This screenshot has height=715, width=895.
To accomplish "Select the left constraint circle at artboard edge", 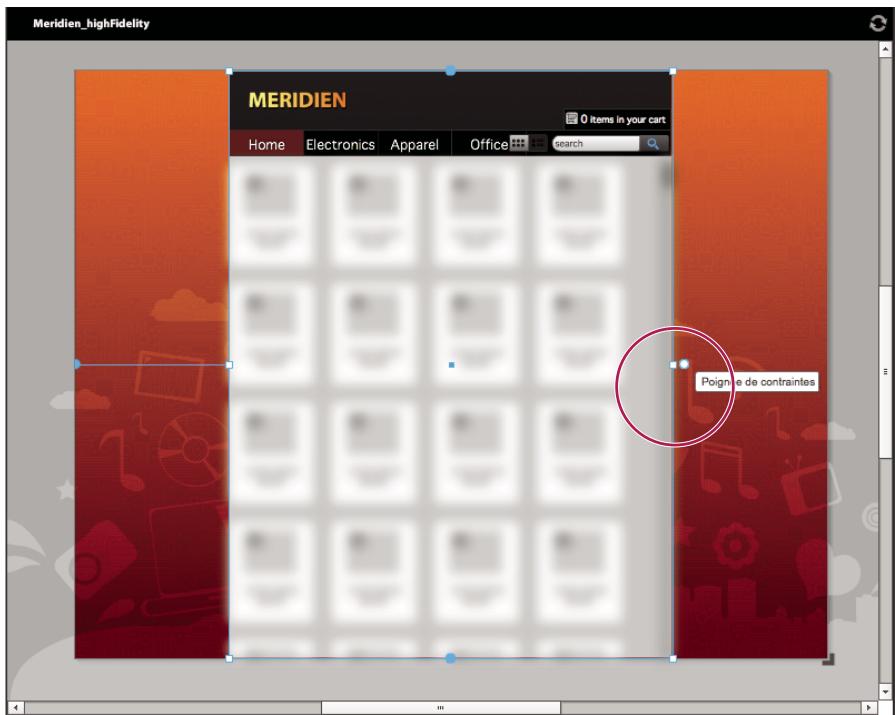I will tap(77, 364).
